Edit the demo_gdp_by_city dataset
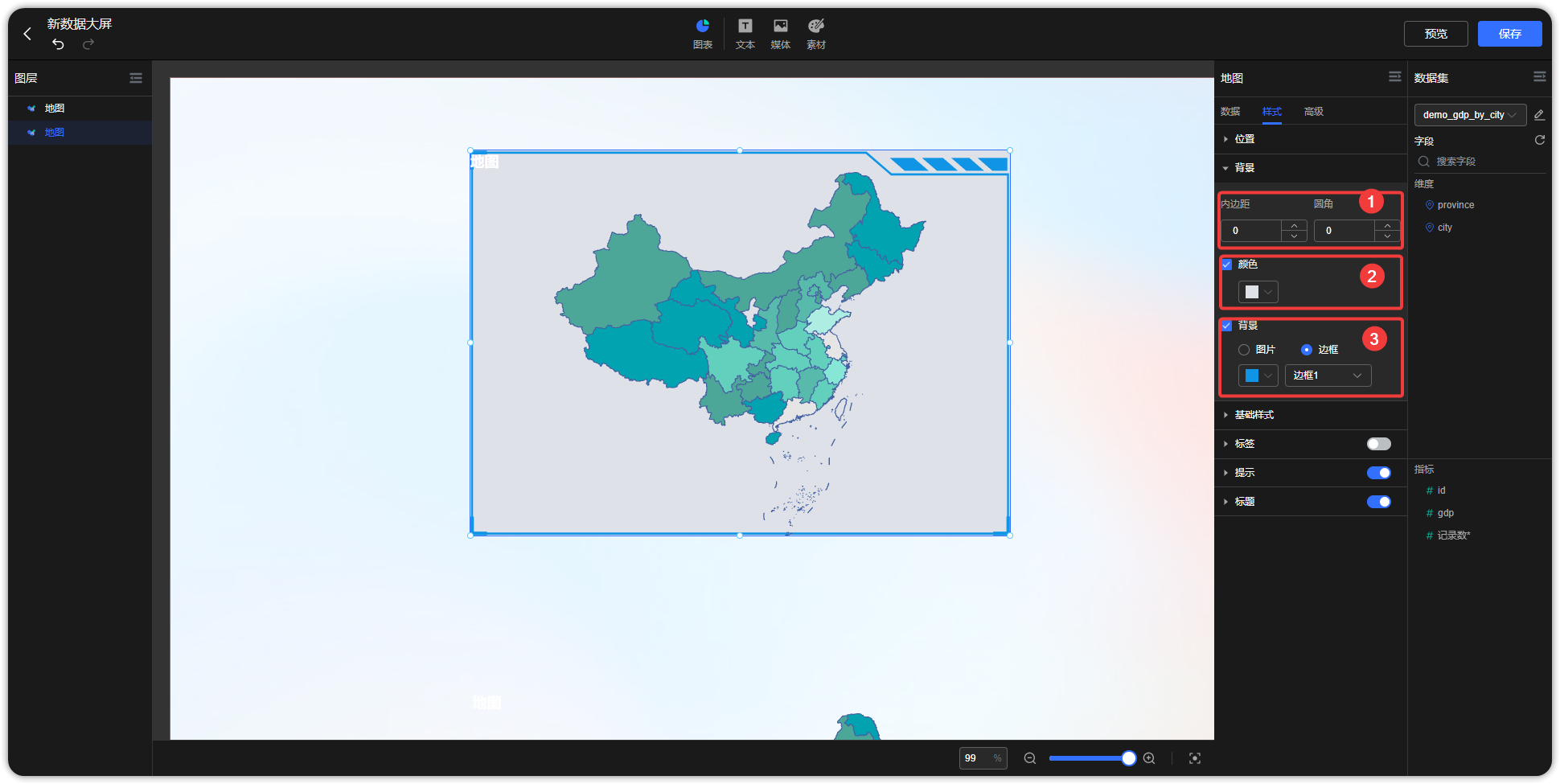1560x784 pixels. [1540, 115]
